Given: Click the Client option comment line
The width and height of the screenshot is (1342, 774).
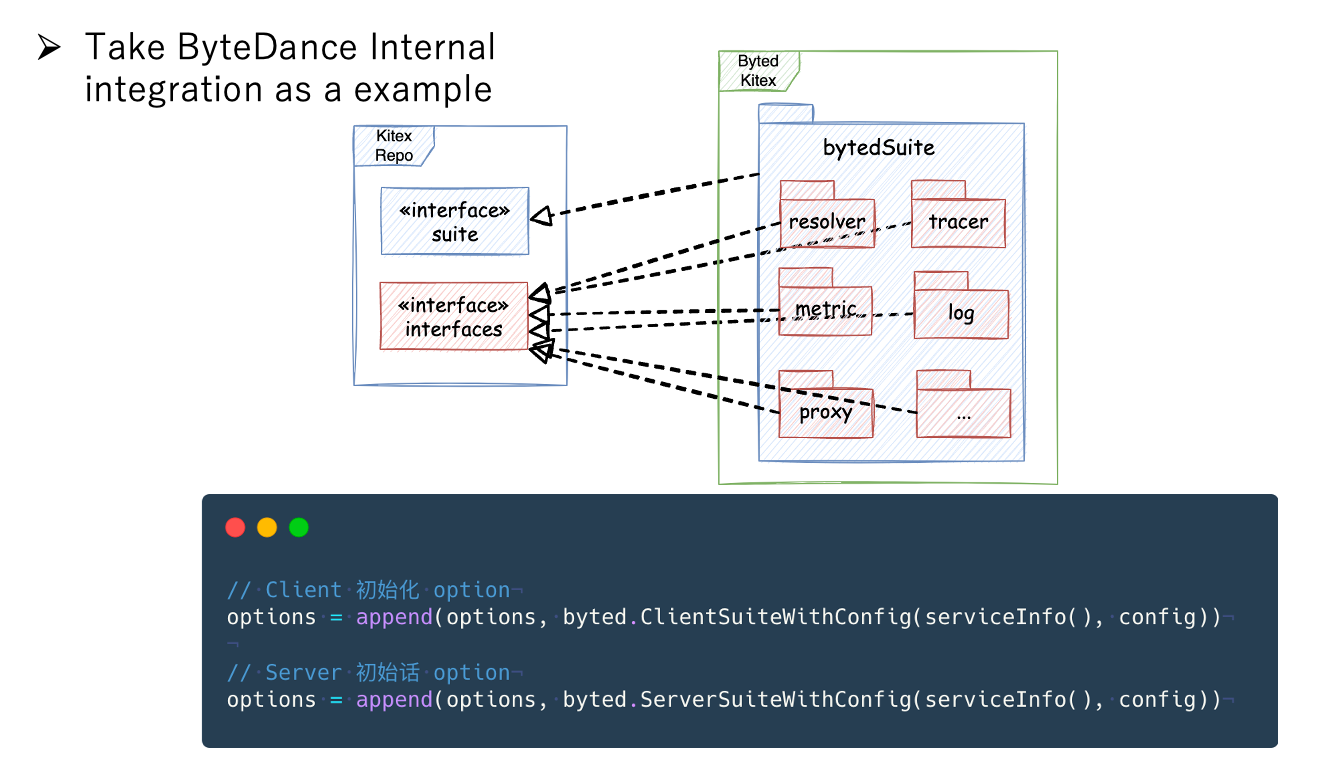Looking at the screenshot, I should click(368, 590).
